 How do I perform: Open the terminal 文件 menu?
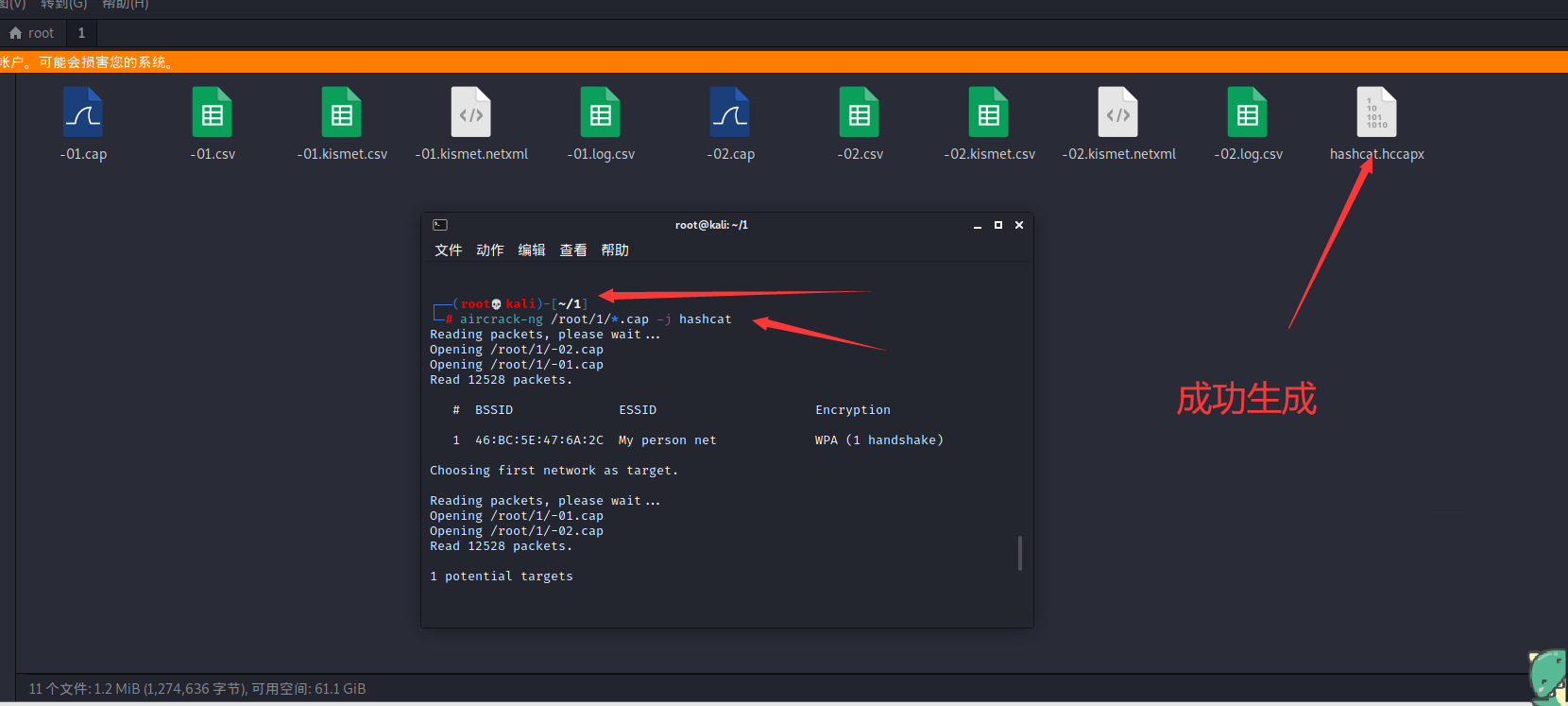click(x=449, y=250)
